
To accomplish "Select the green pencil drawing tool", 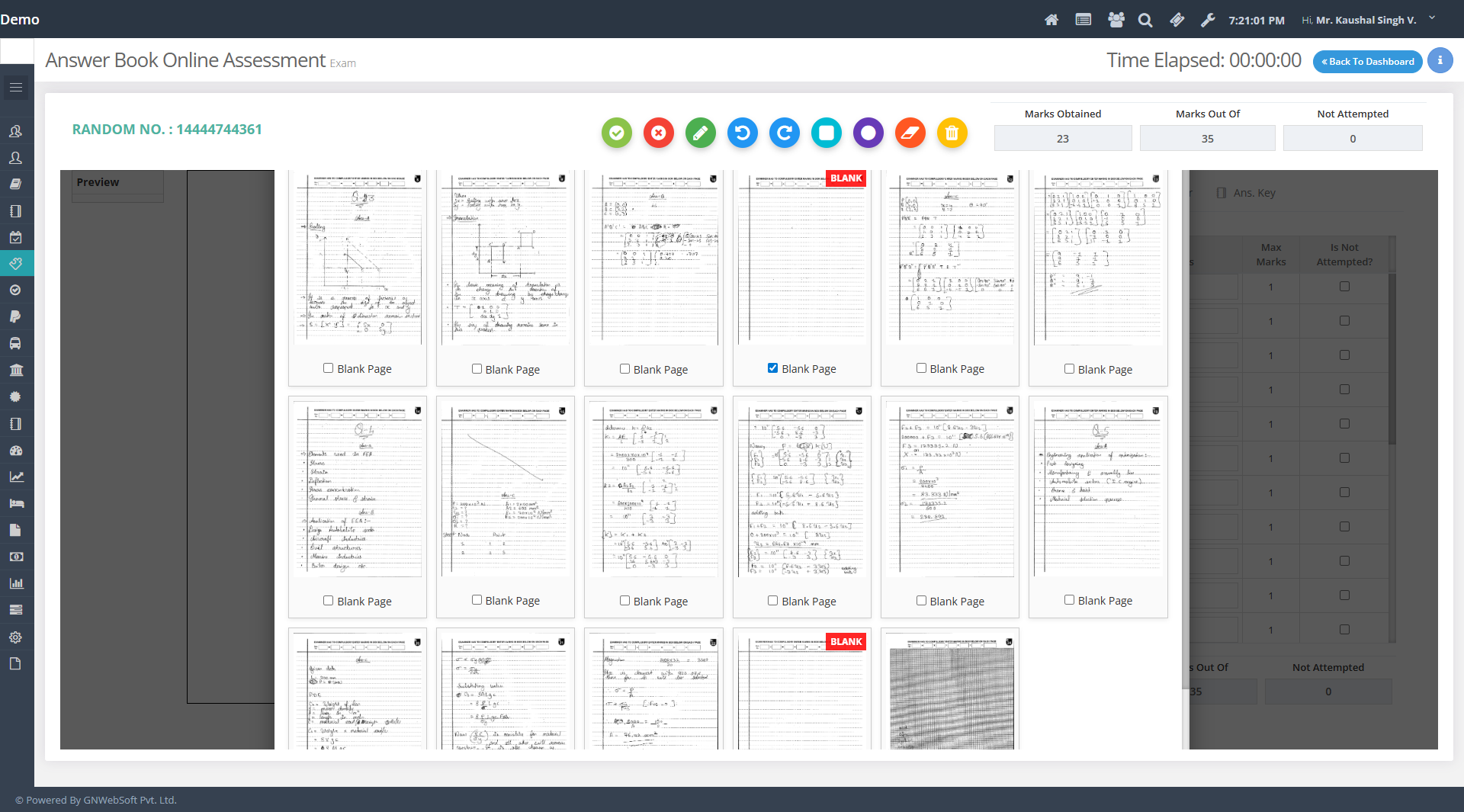I will (700, 133).
